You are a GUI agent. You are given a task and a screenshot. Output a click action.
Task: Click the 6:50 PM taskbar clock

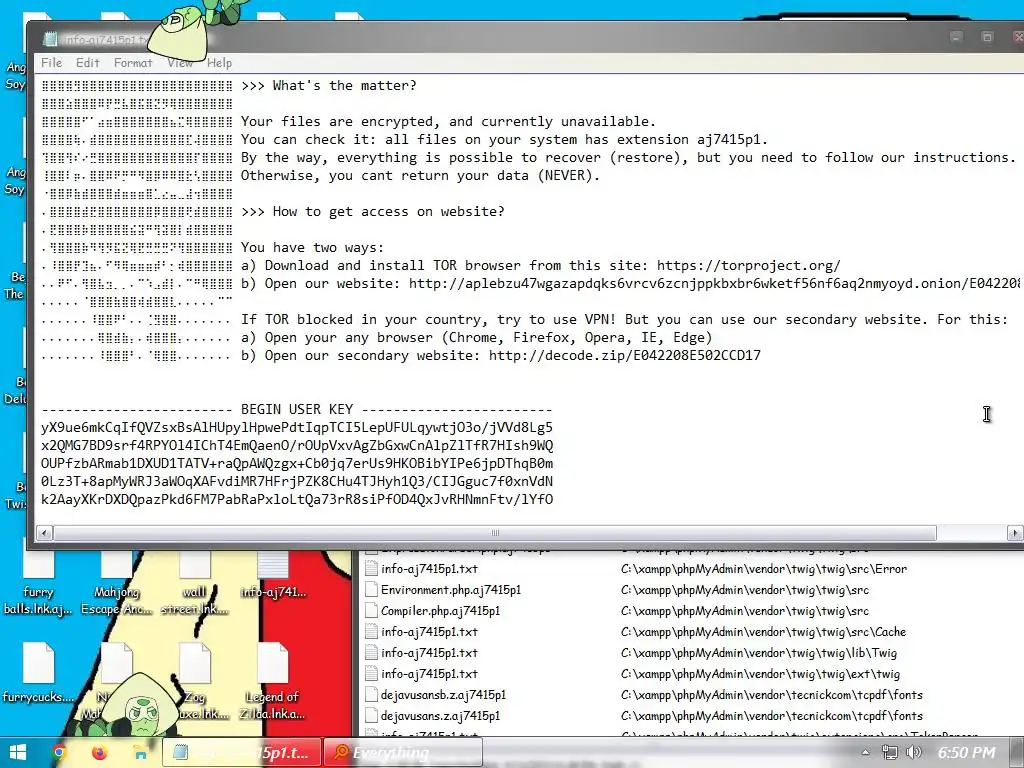click(967, 753)
